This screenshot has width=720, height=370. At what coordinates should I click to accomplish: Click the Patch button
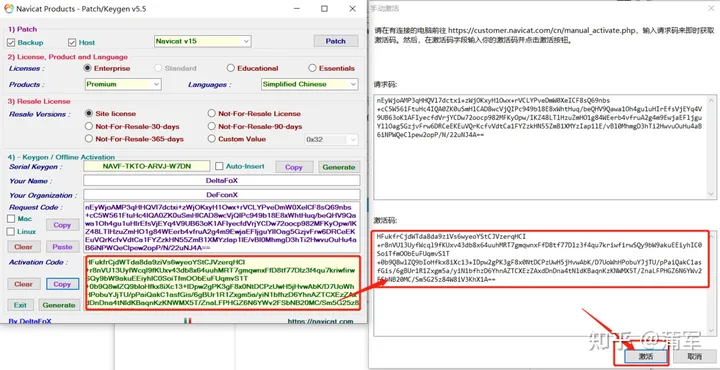[x=336, y=41]
